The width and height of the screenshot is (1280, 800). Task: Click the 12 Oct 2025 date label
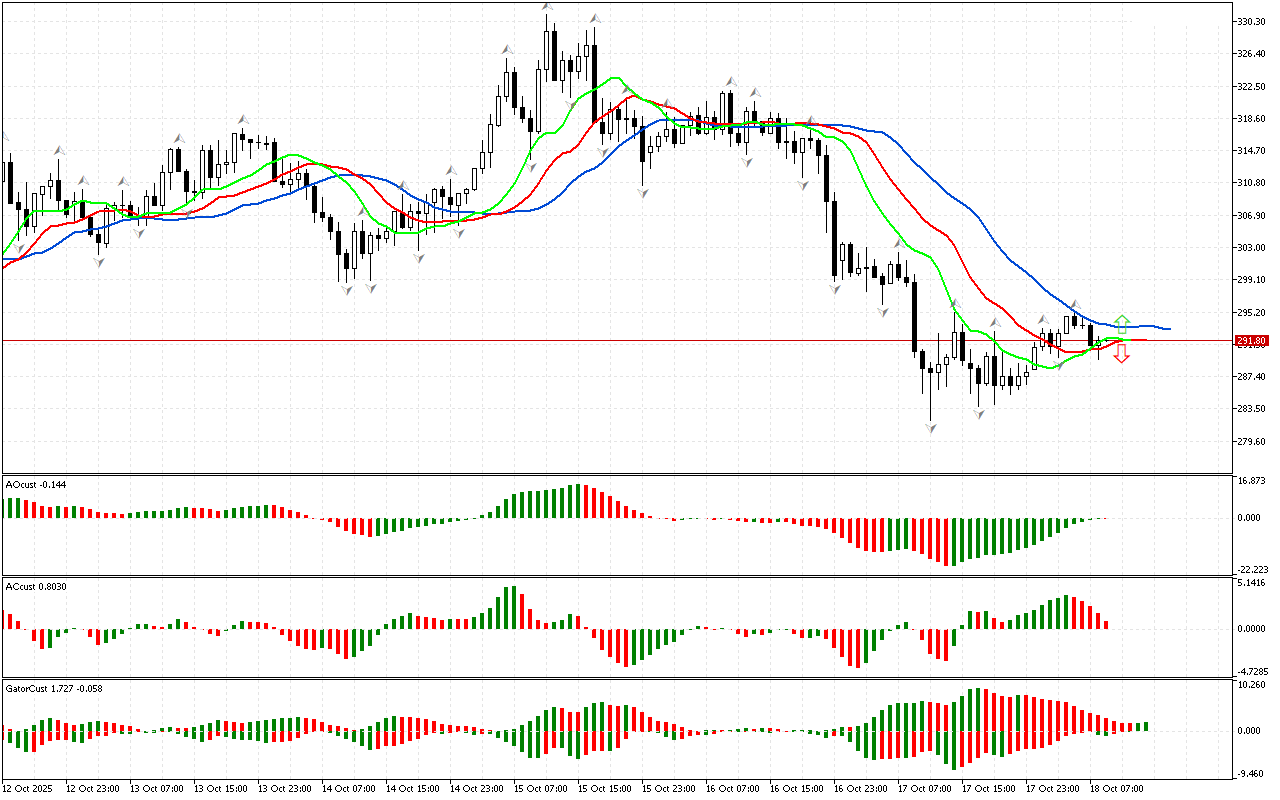click(28, 789)
